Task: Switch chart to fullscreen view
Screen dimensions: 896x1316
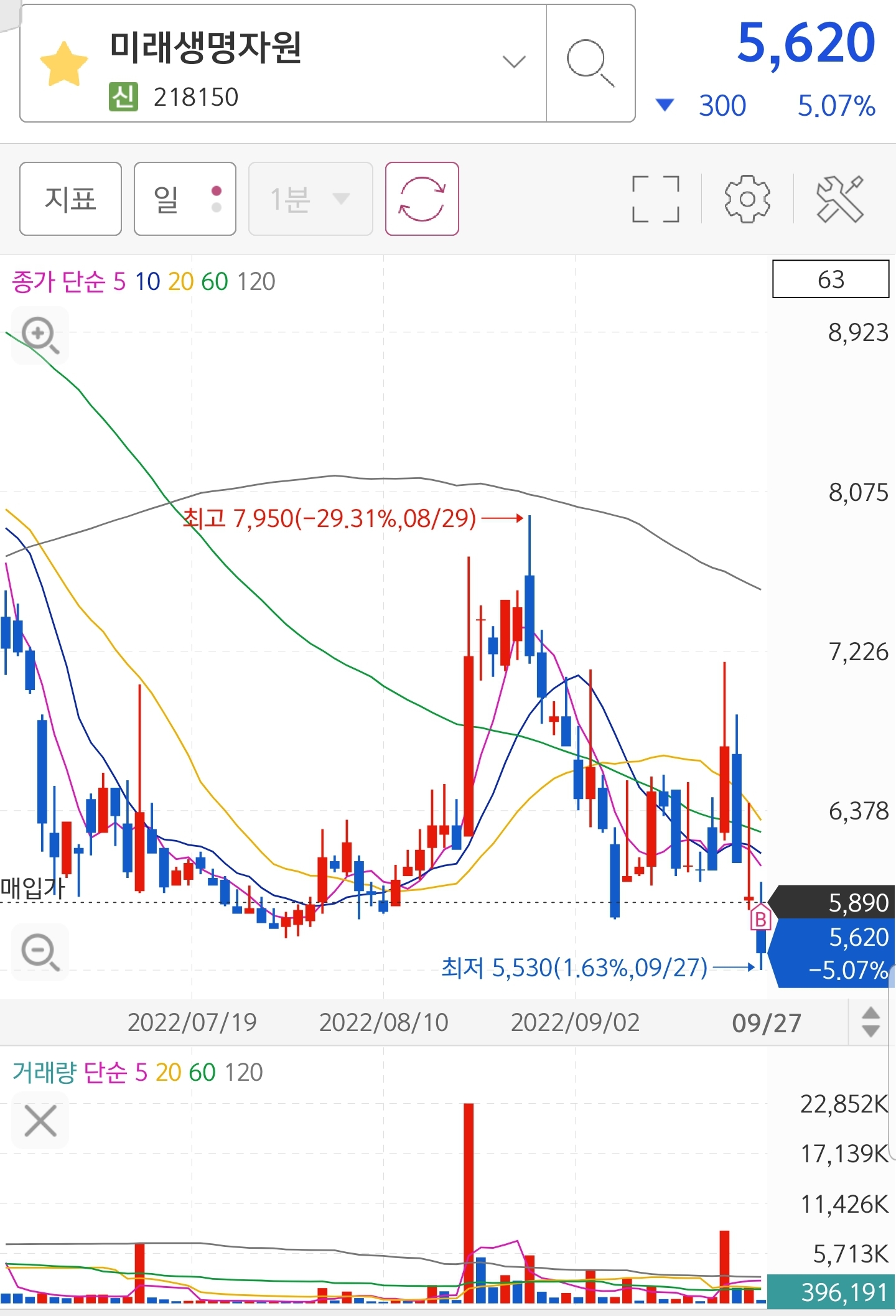Action: [x=655, y=199]
